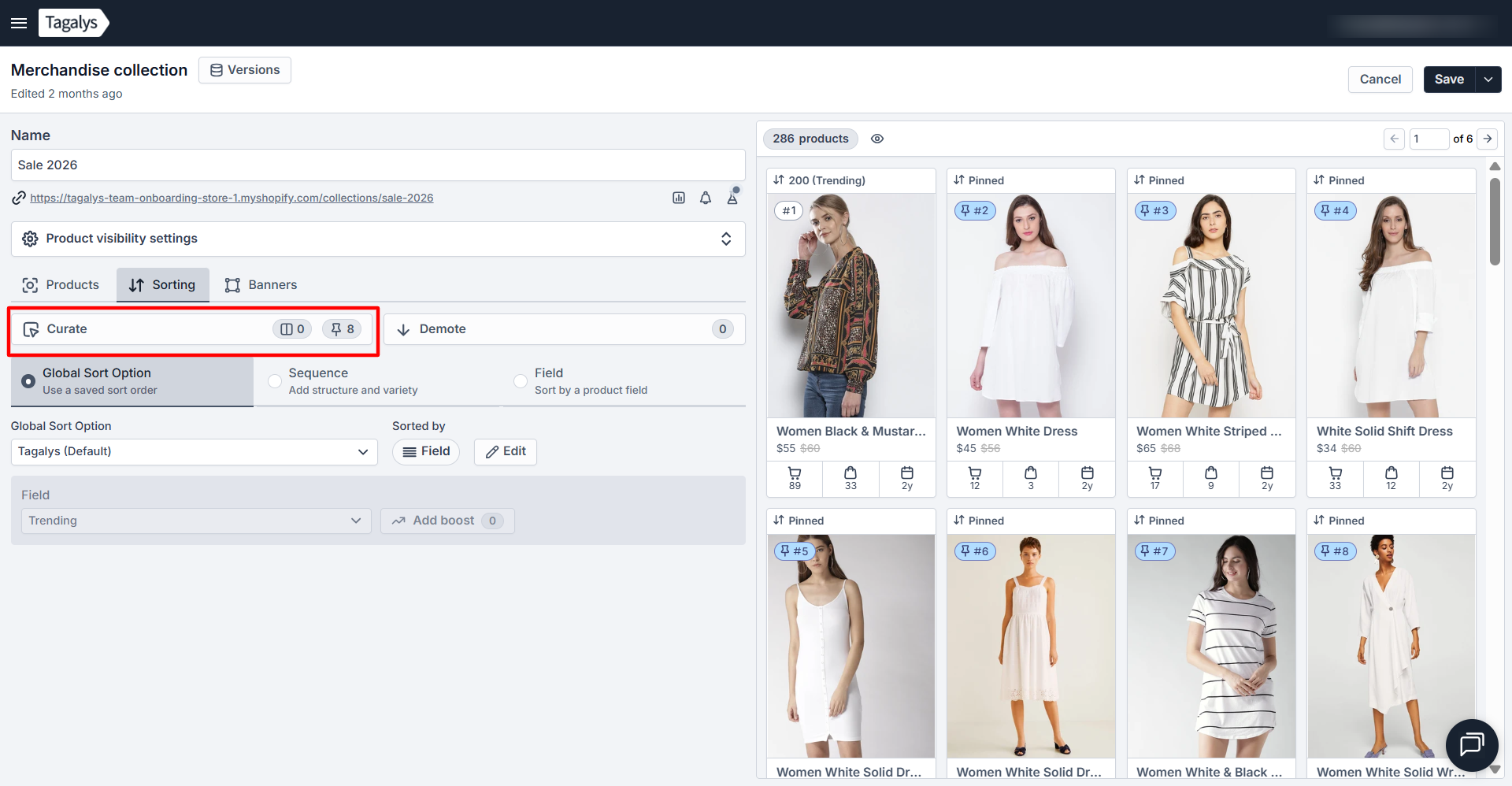
Task: Toggle the product preview eye icon
Action: [x=877, y=139]
